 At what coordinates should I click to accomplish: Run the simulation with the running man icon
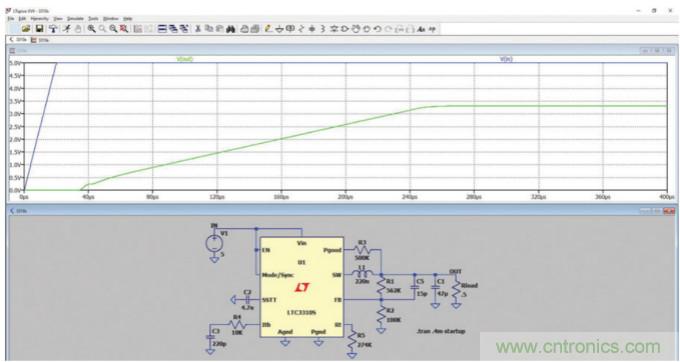tap(66, 29)
